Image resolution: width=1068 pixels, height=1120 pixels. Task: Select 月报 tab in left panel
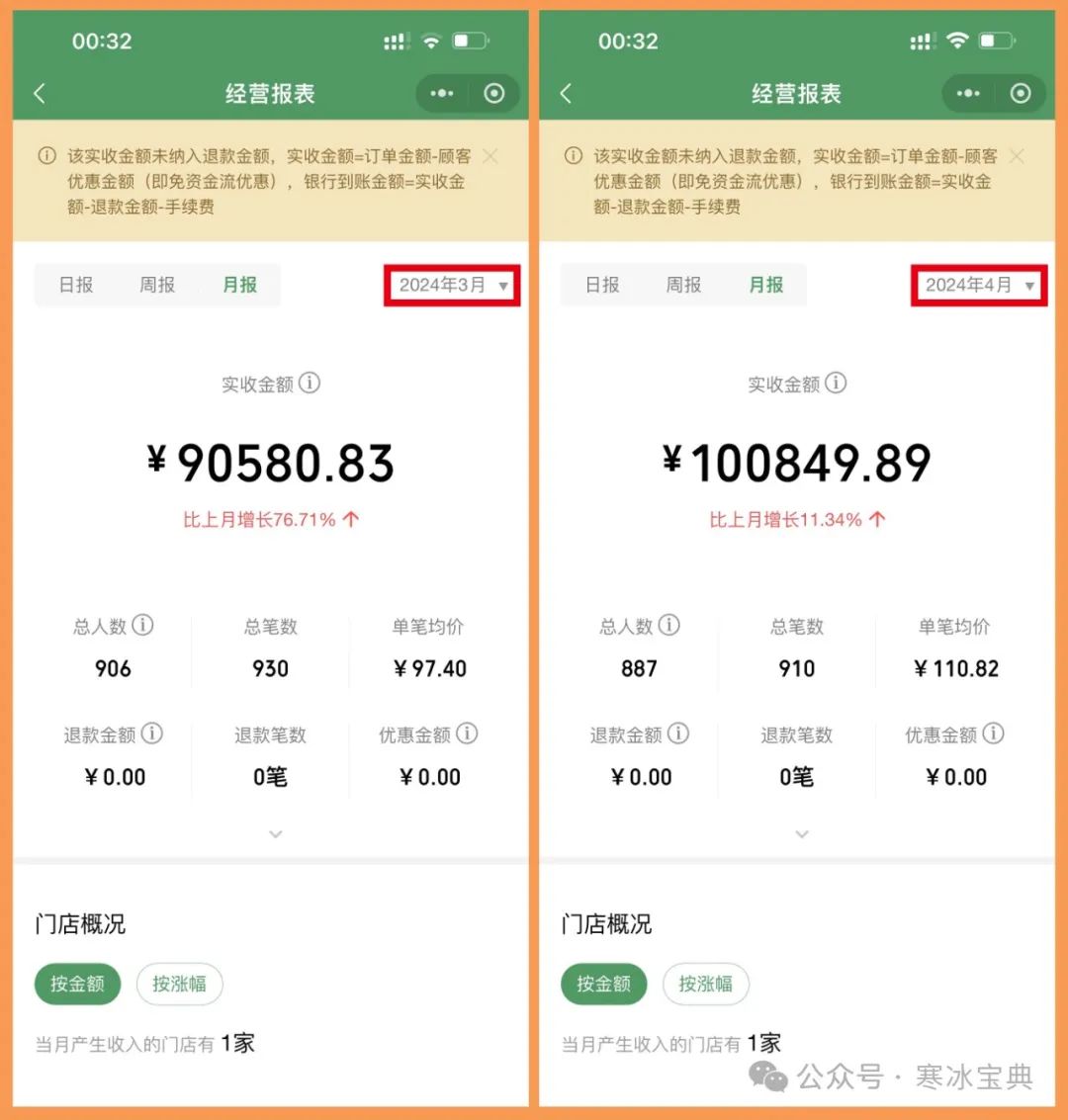point(239,285)
